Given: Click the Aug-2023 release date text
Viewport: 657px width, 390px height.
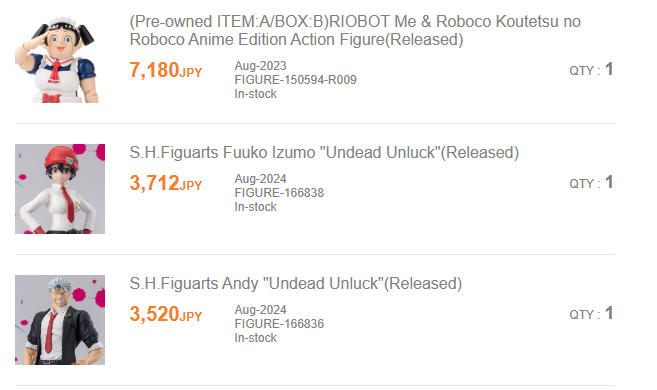Looking at the screenshot, I should tap(260, 66).
